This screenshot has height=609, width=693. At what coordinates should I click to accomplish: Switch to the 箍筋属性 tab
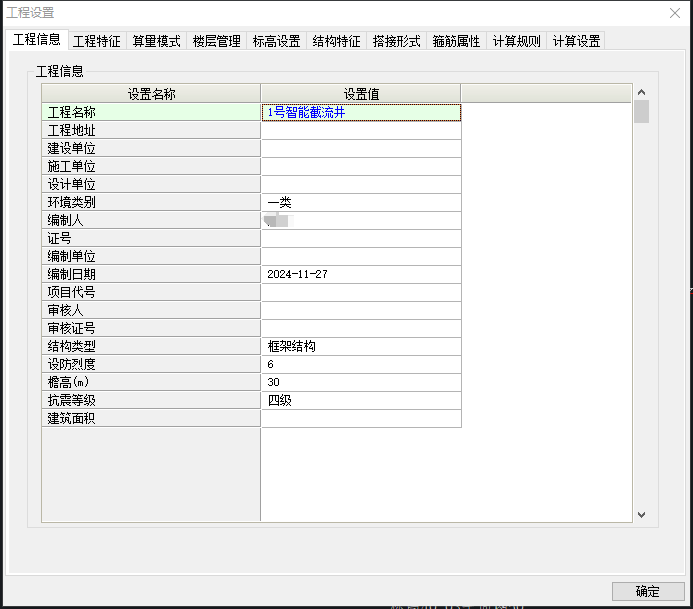(457, 41)
